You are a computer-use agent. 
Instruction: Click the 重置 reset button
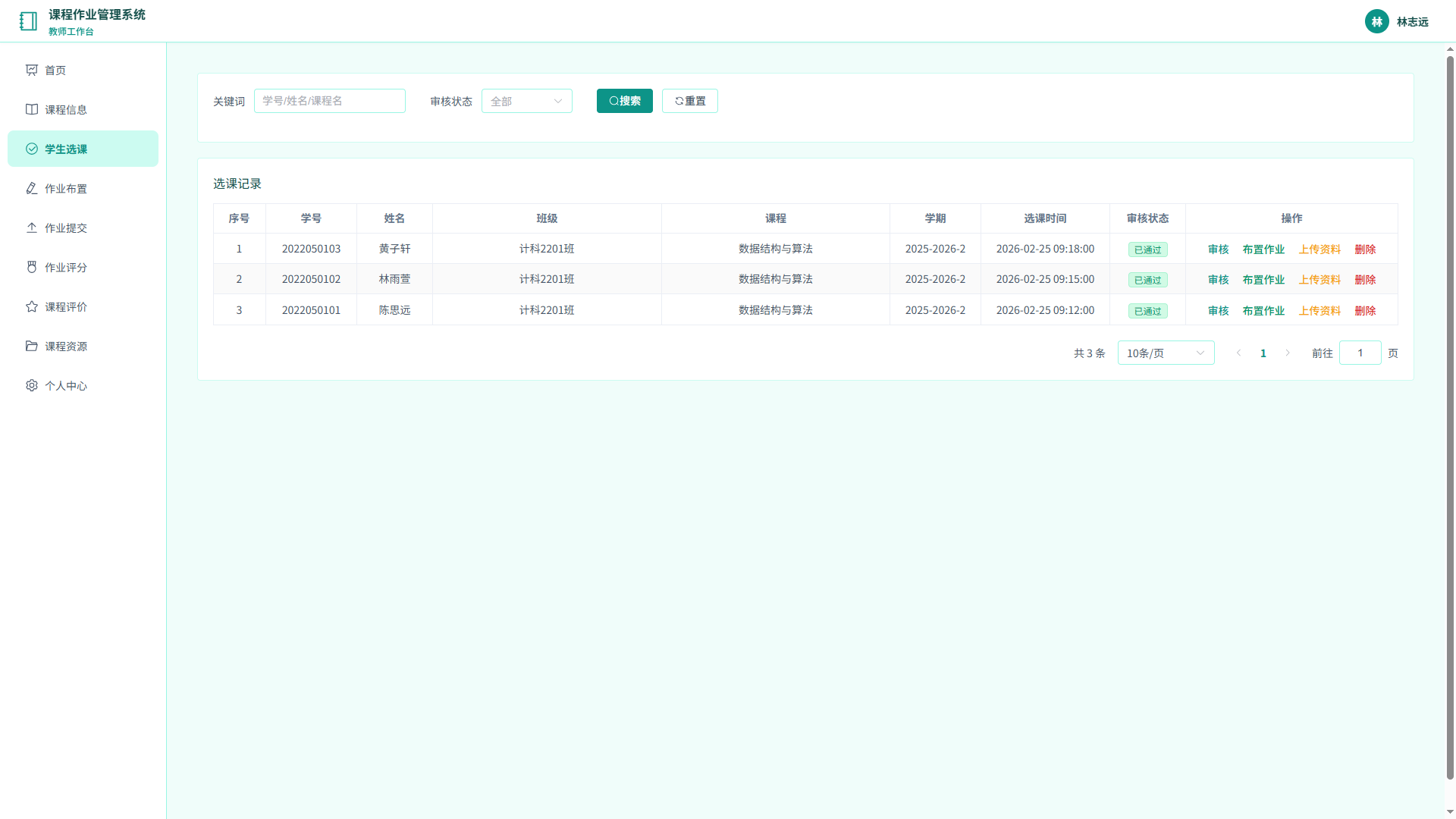point(690,101)
